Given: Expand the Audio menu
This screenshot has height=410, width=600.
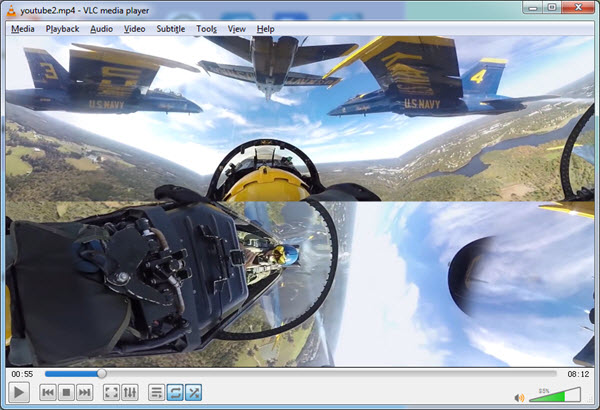Looking at the screenshot, I should pos(101,29).
